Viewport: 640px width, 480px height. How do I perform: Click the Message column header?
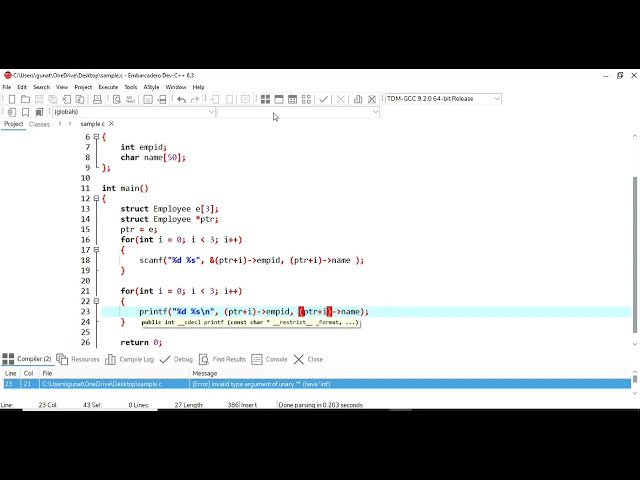(x=410, y=373)
